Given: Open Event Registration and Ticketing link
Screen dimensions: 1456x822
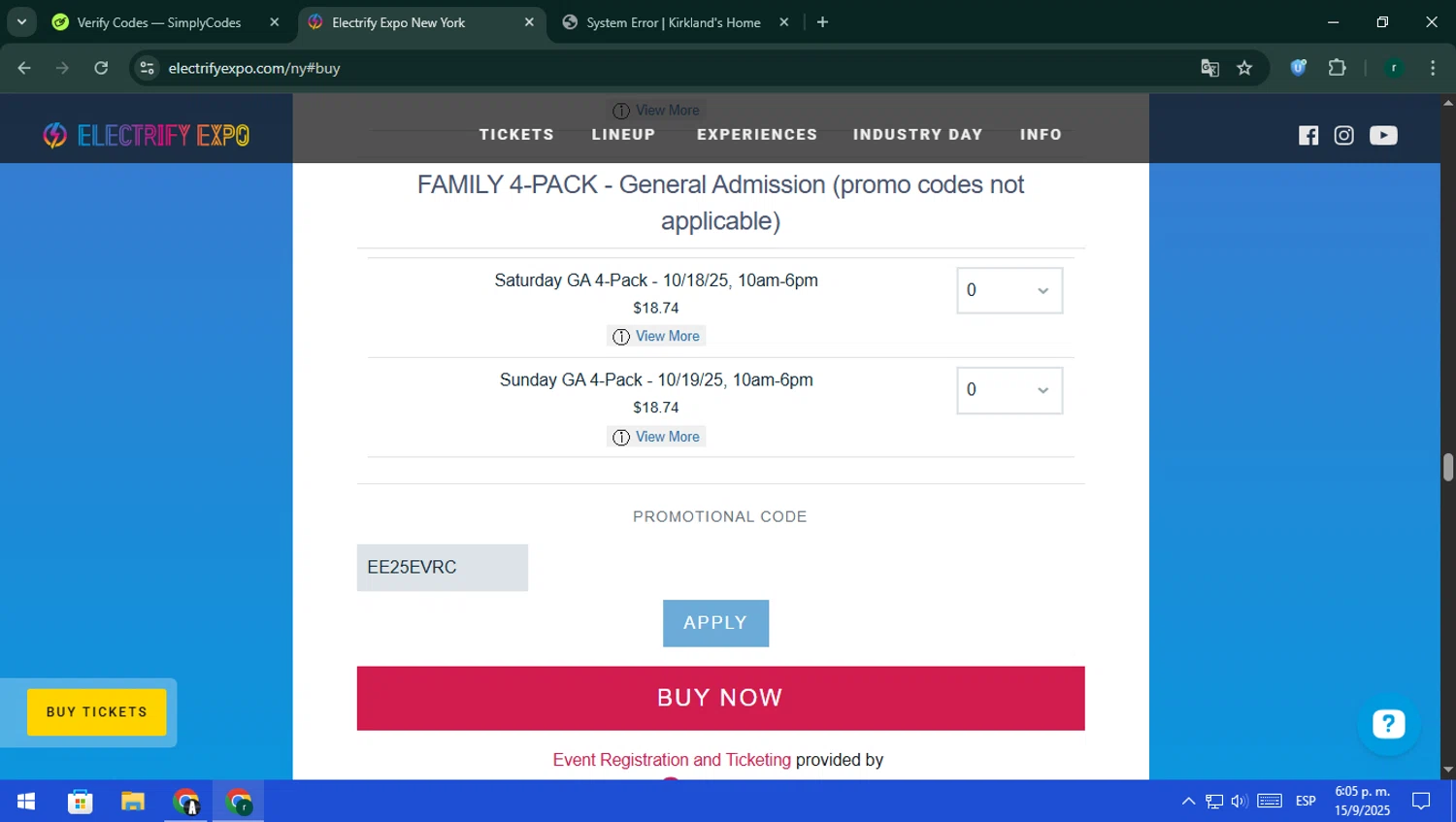Looking at the screenshot, I should [x=672, y=760].
